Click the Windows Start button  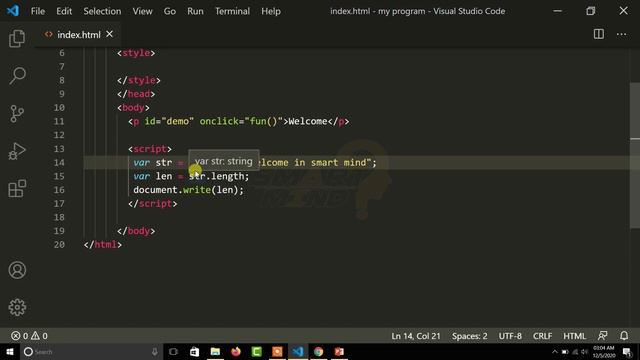10,351
